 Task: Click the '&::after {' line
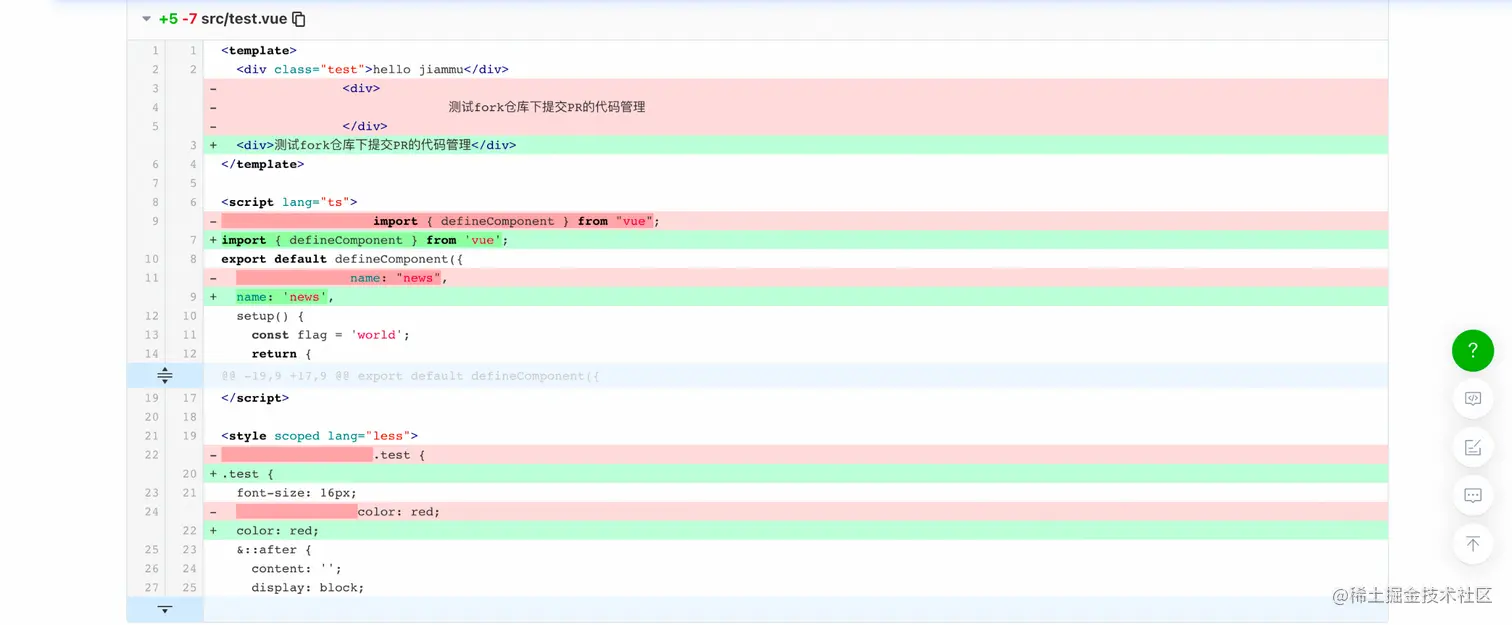pyautogui.click(x=795, y=550)
